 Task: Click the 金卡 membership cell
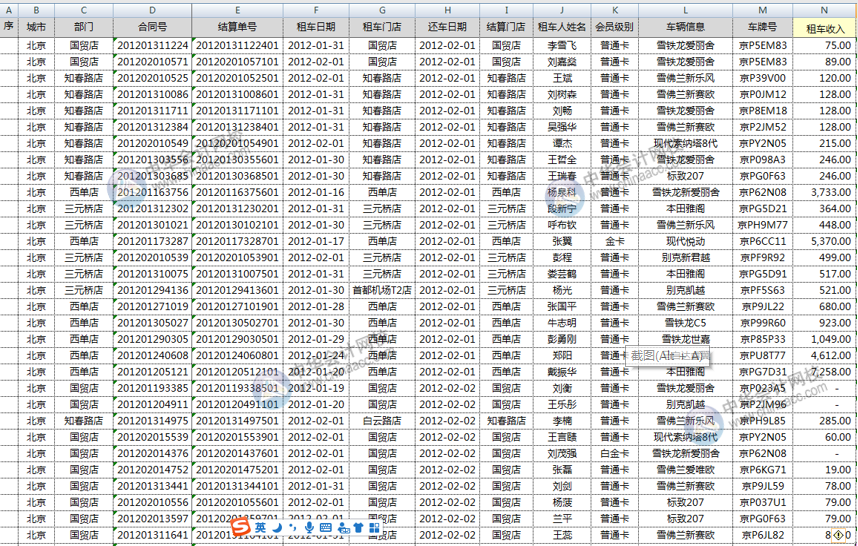point(613,241)
